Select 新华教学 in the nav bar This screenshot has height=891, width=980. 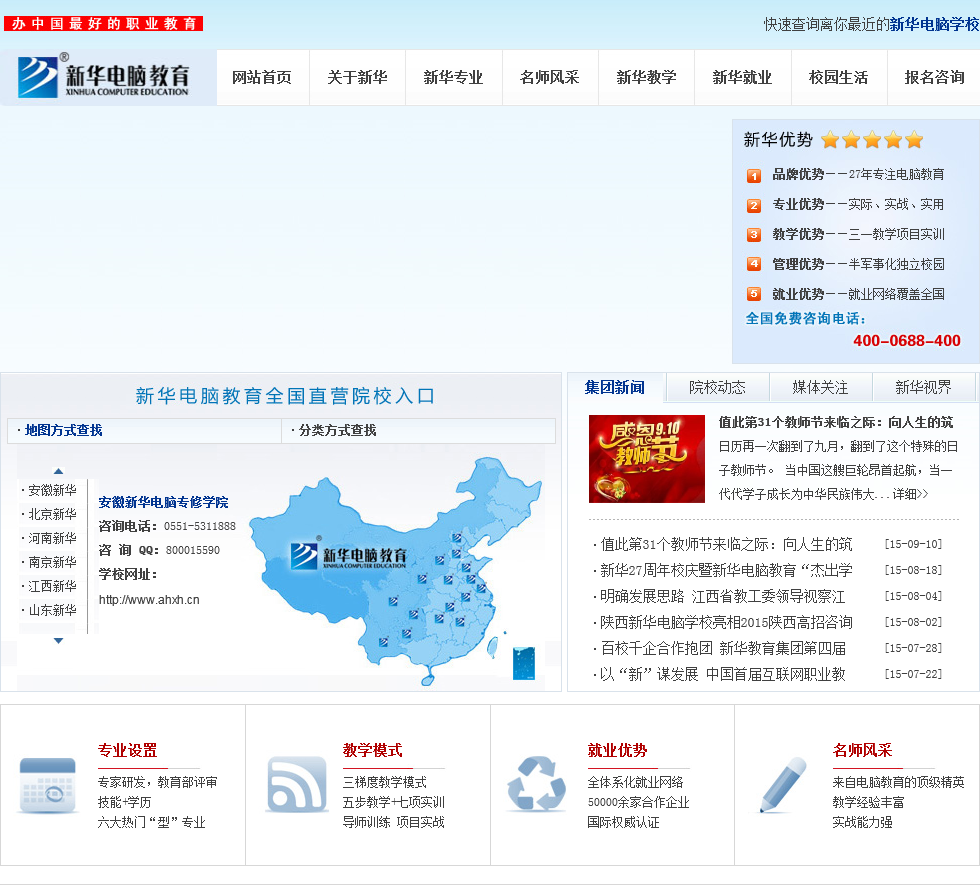(x=646, y=77)
